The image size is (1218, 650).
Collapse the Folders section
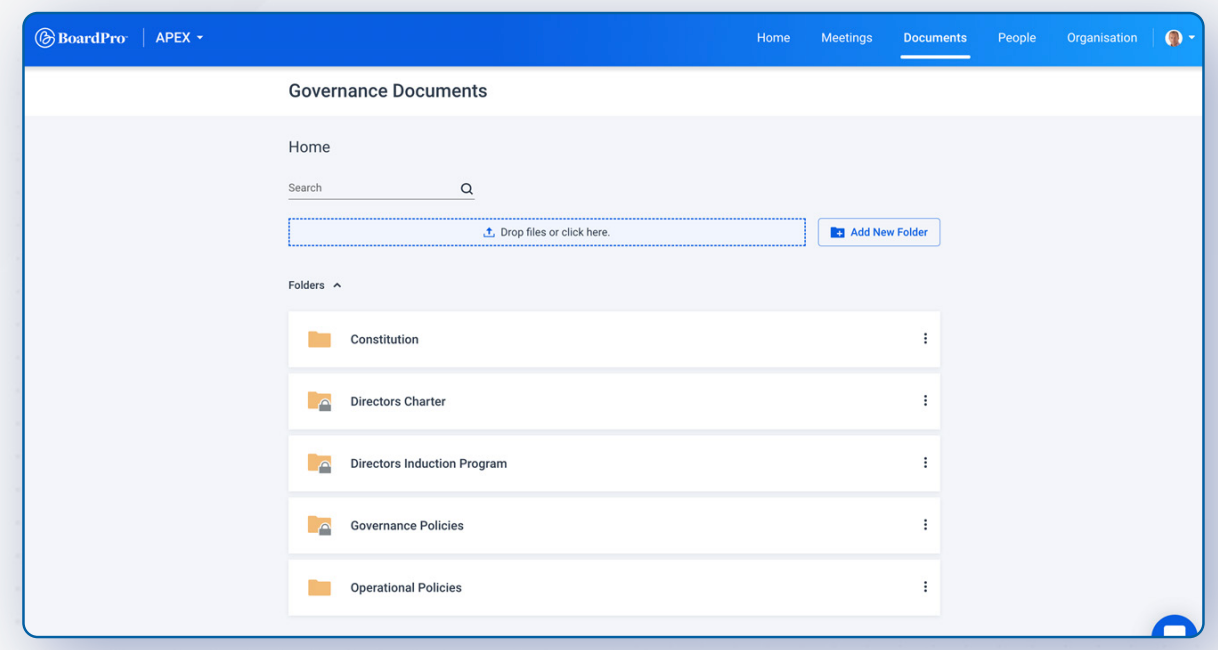315,285
